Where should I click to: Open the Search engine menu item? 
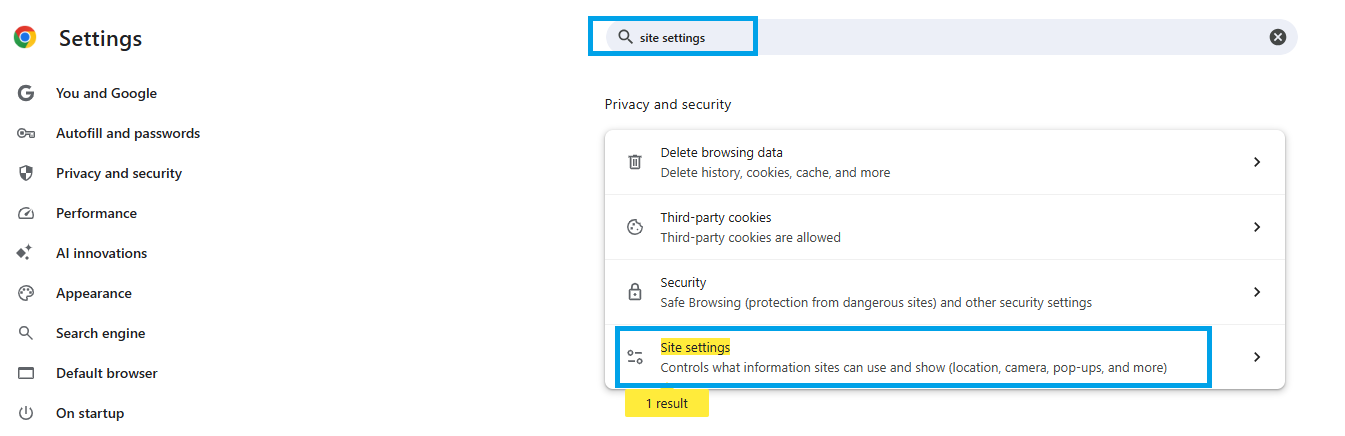pyautogui.click(x=100, y=333)
